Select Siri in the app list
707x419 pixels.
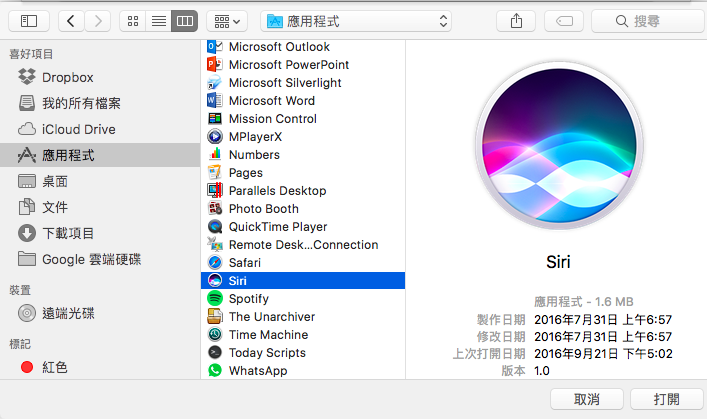click(303, 281)
